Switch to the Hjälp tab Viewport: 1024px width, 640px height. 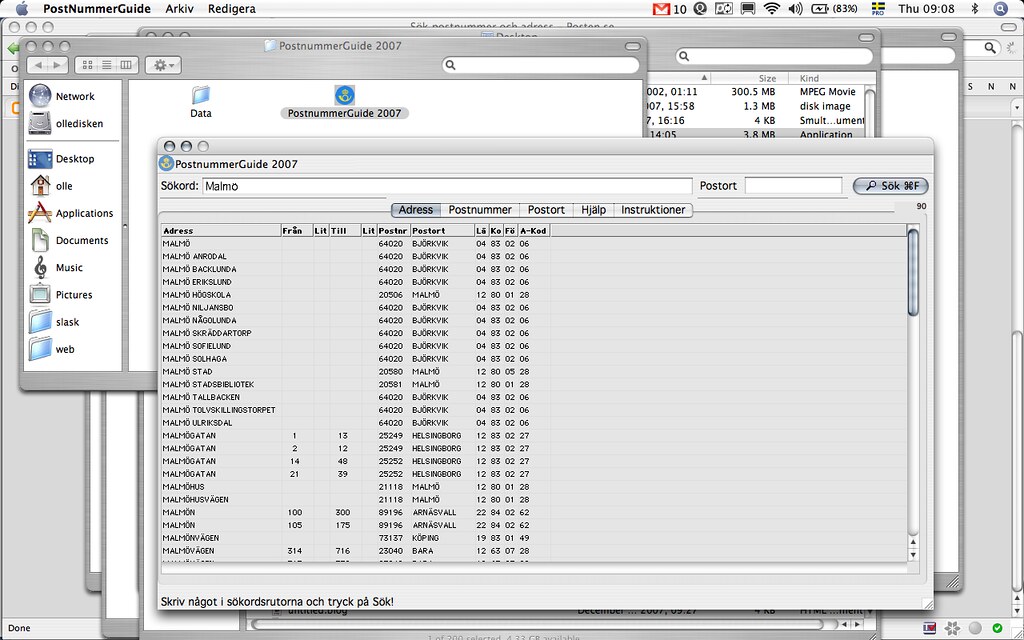point(594,210)
